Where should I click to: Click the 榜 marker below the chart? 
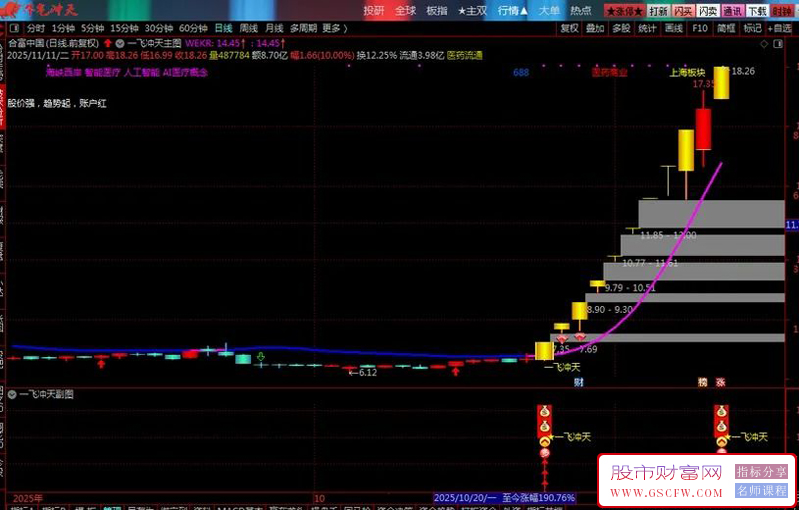coord(703,382)
